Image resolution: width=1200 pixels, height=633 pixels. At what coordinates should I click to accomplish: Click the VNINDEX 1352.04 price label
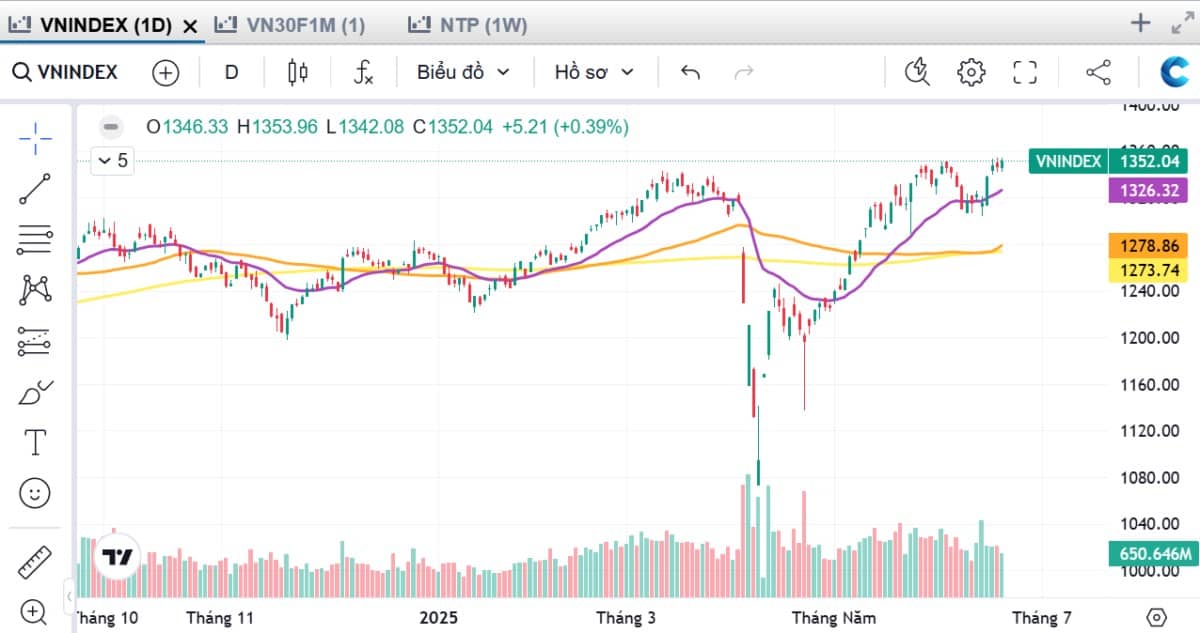pos(1108,161)
